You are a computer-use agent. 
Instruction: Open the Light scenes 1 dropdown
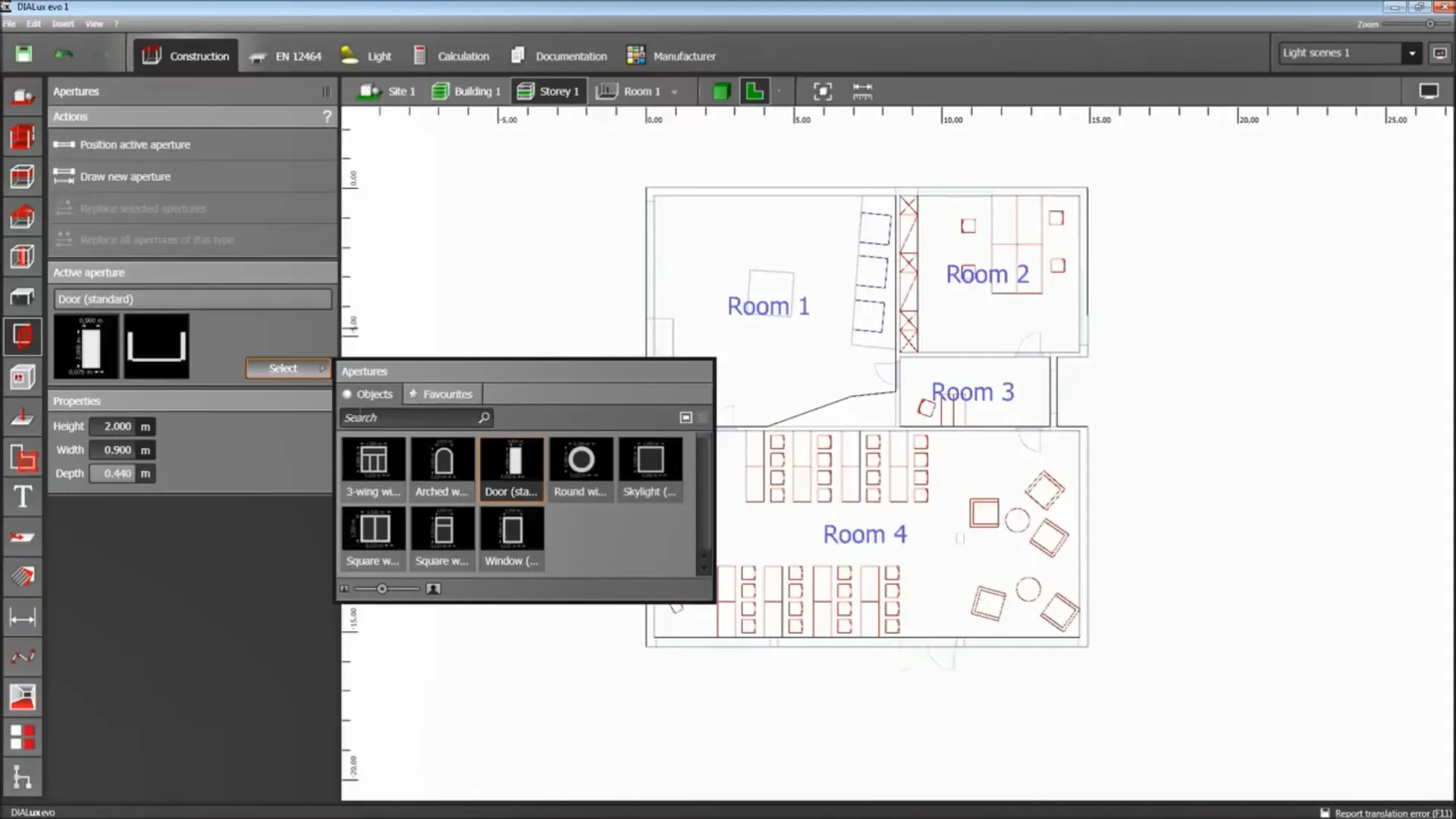1412,53
